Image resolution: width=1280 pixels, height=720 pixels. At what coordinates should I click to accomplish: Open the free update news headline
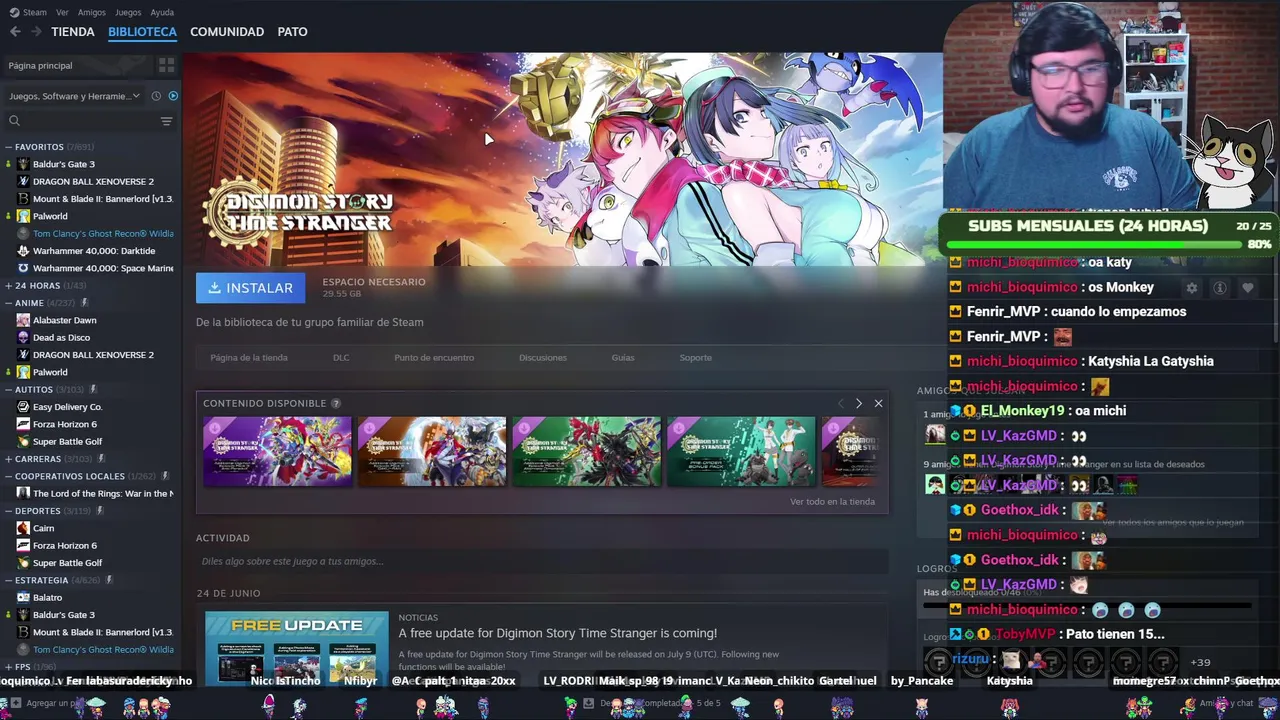click(x=558, y=633)
